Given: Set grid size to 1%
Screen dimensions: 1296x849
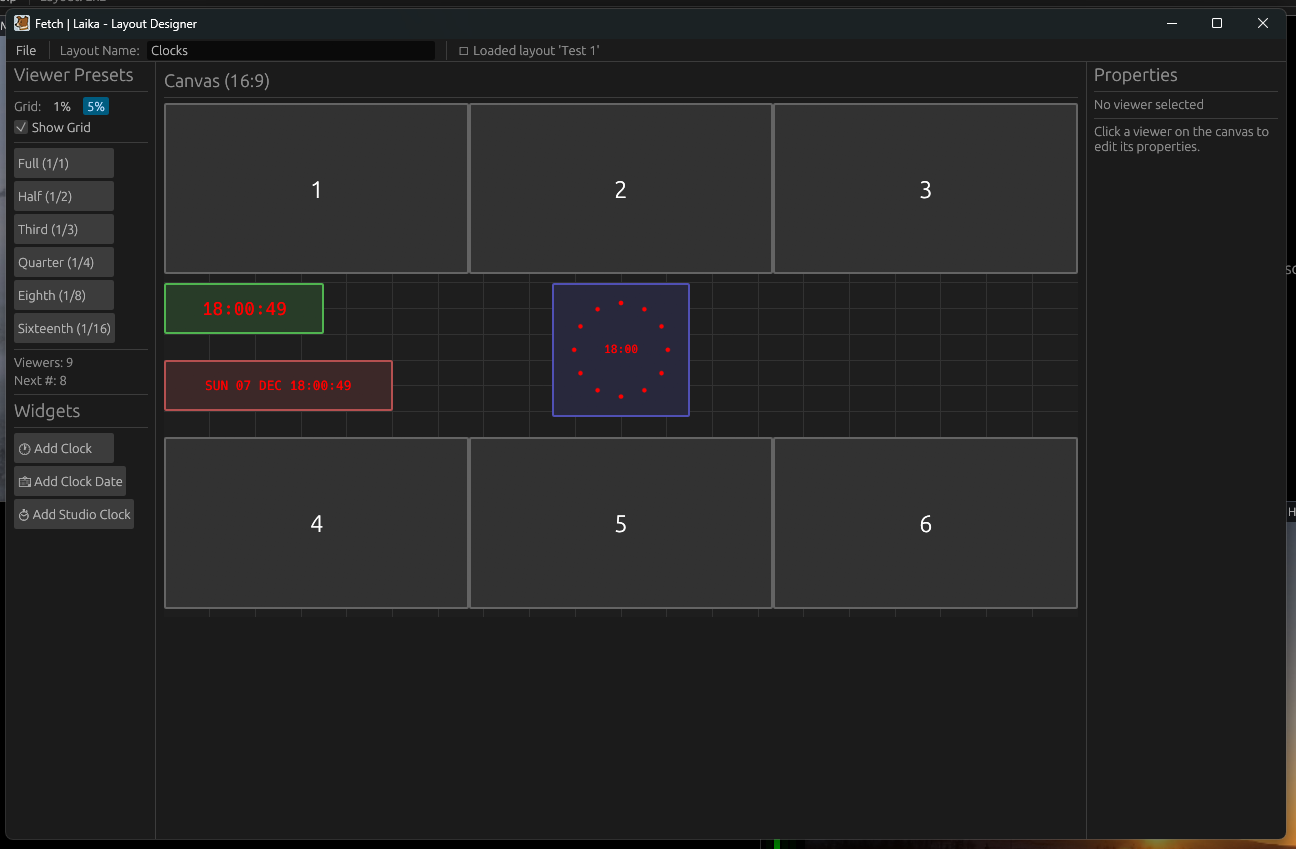Looking at the screenshot, I should [x=62, y=106].
